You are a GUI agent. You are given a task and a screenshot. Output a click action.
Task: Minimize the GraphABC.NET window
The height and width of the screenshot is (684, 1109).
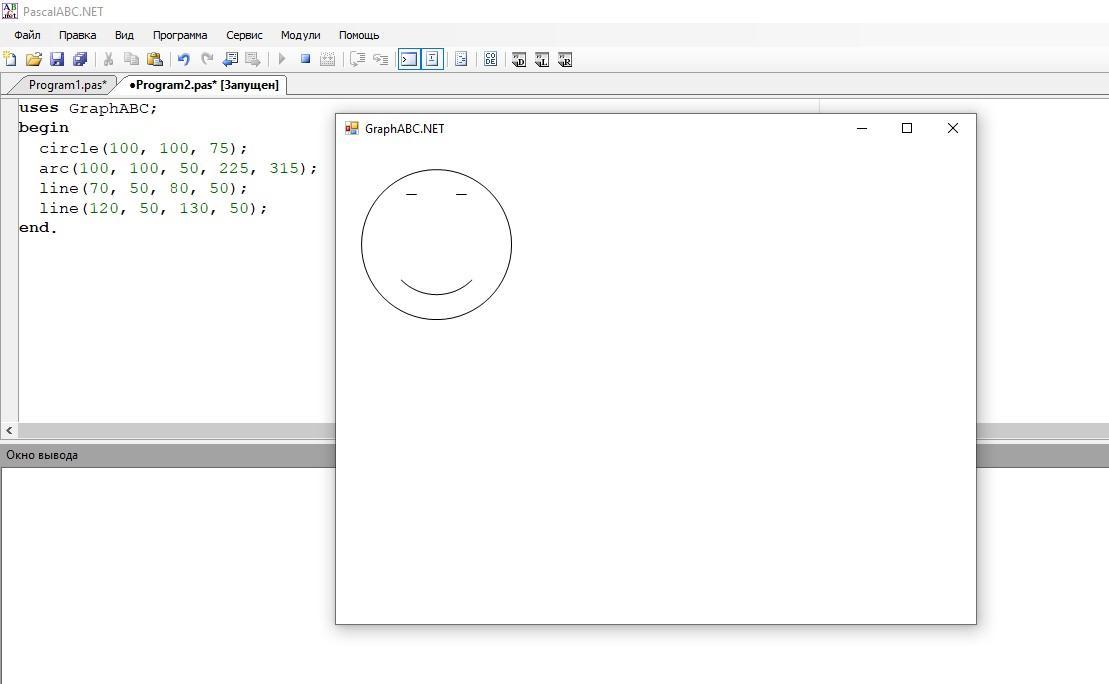click(x=862, y=128)
